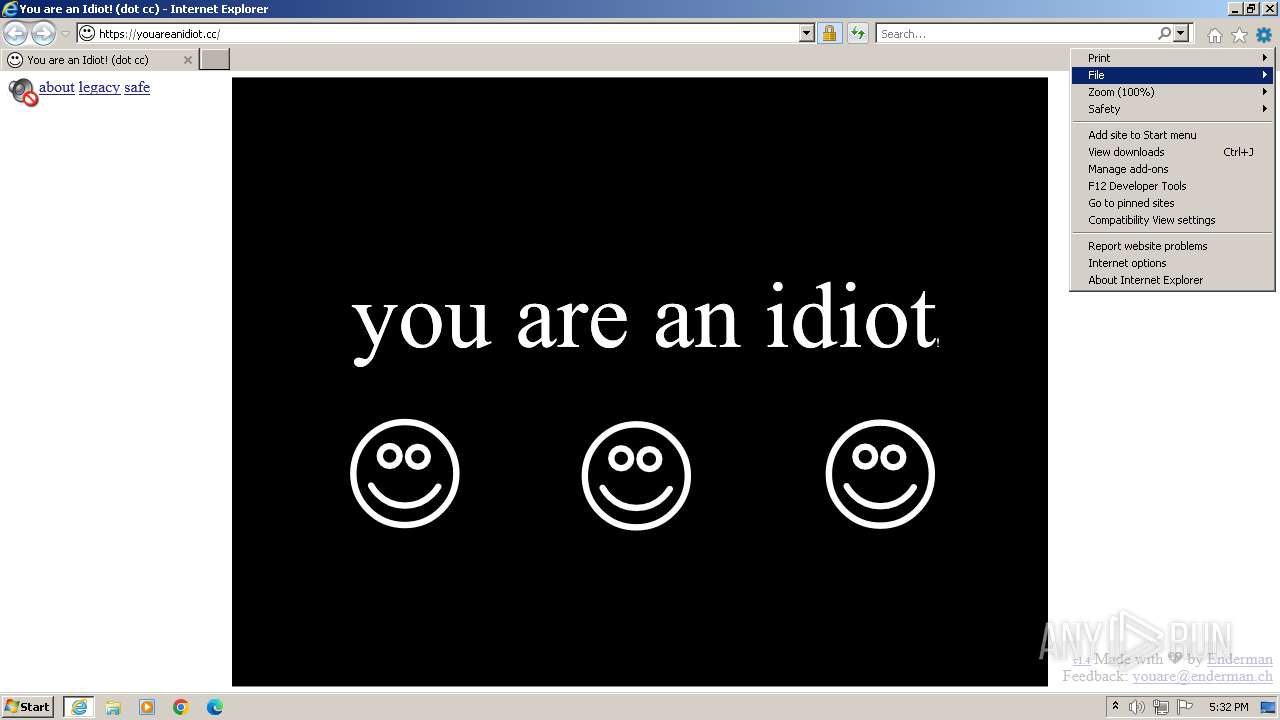Select the 'You are an Idiot! (dot cc)' tab
Screen dimensions: 1280x720
[98, 60]
